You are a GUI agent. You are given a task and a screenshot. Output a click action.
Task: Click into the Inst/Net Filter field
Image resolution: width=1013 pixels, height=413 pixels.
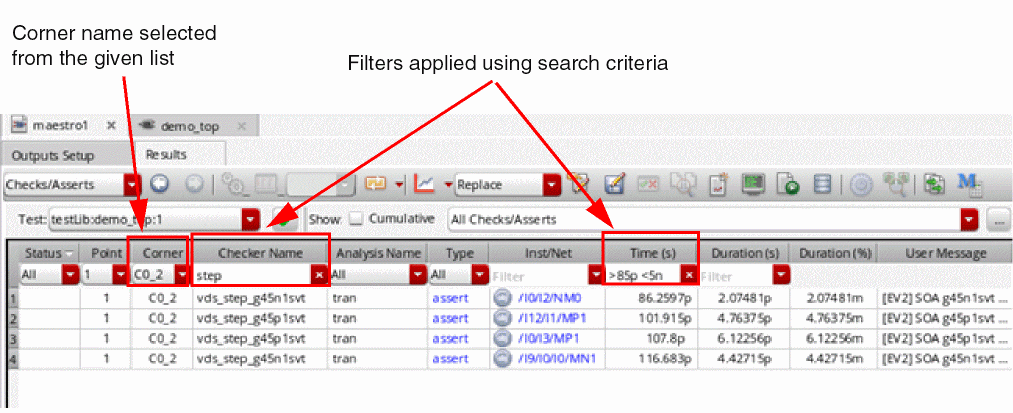click(539, 275)
